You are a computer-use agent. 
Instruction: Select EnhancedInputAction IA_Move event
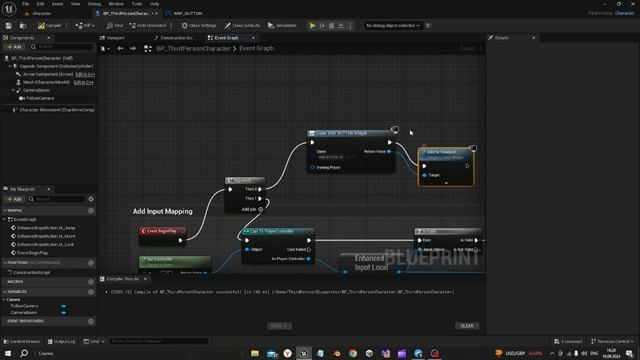click(x=46, y=236)
